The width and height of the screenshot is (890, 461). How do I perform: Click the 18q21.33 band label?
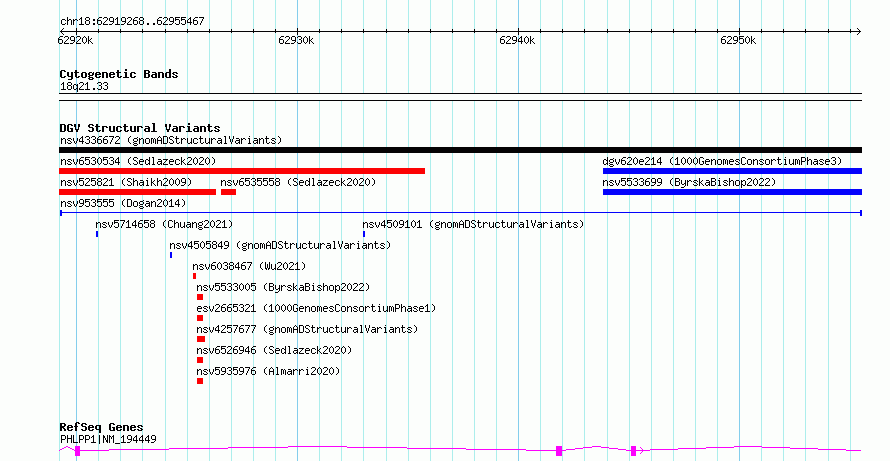tap(84, 86)
